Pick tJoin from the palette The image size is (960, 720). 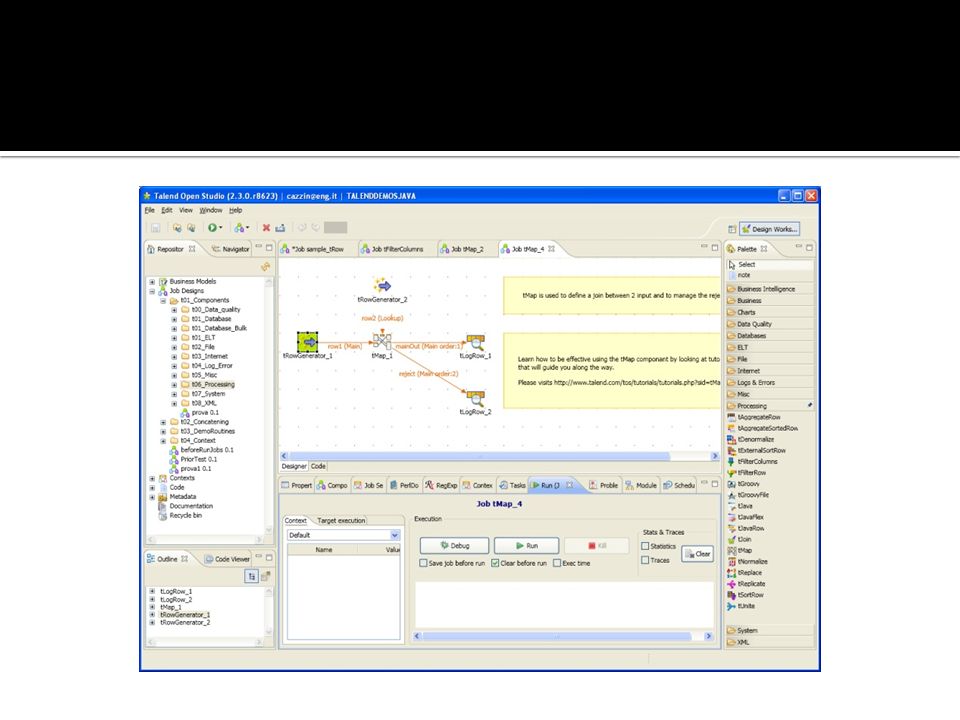pyautogui.click(x=740, y=539)
